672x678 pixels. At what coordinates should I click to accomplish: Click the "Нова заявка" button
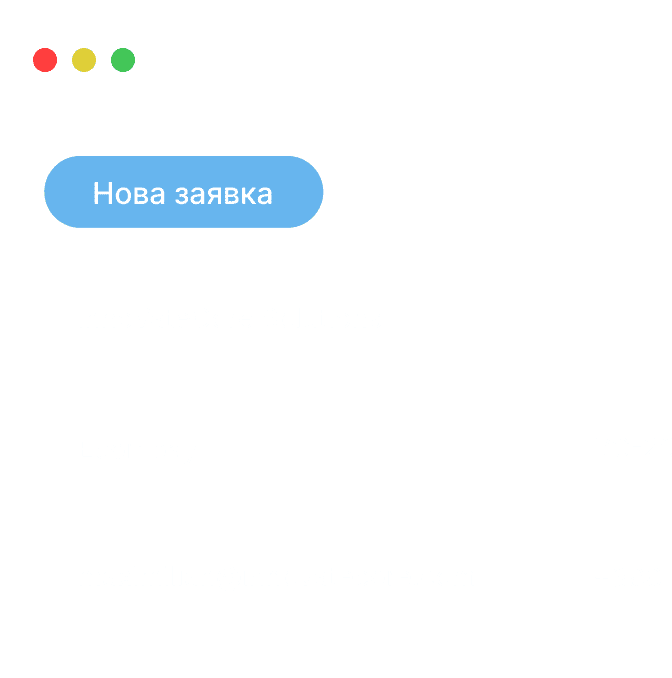[184, 192]
